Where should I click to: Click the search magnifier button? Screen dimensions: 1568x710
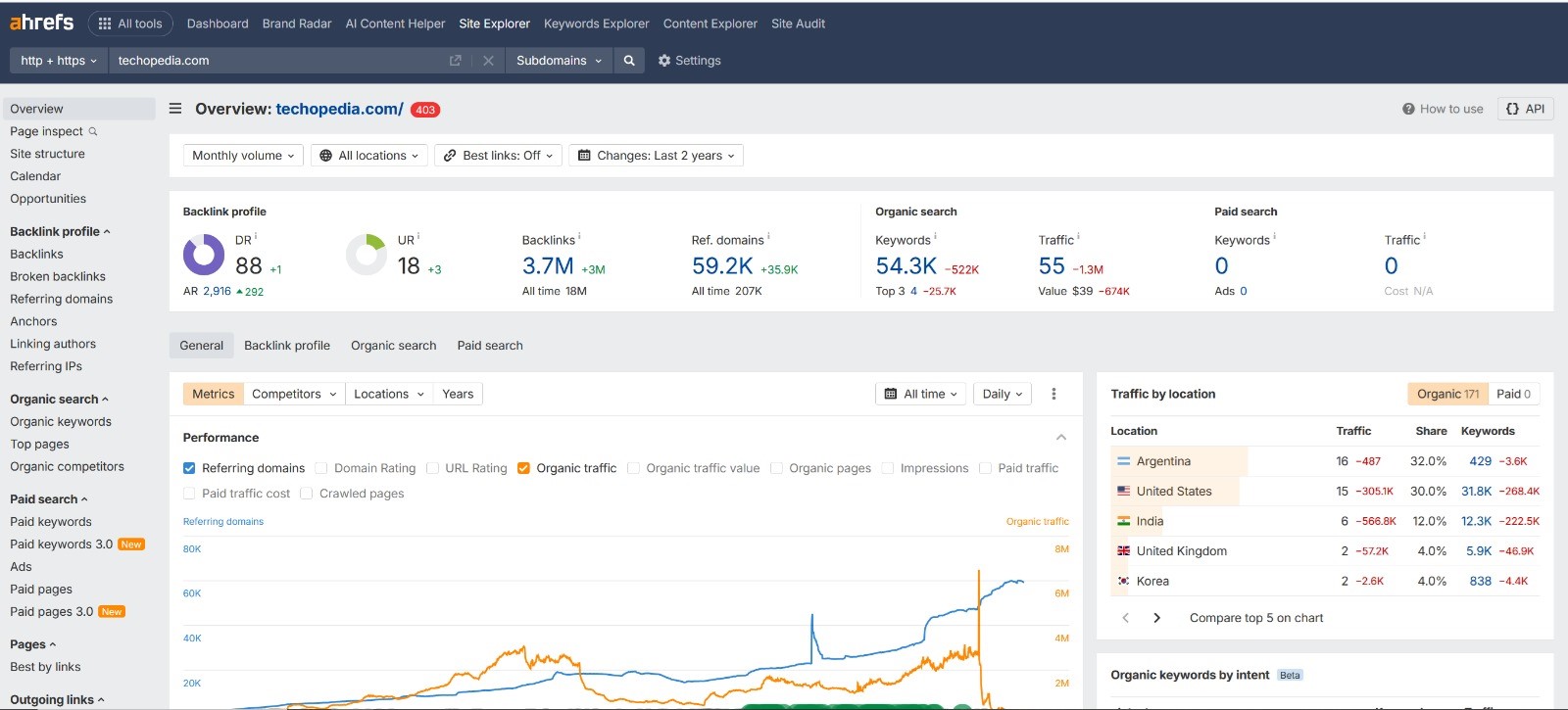629,61
